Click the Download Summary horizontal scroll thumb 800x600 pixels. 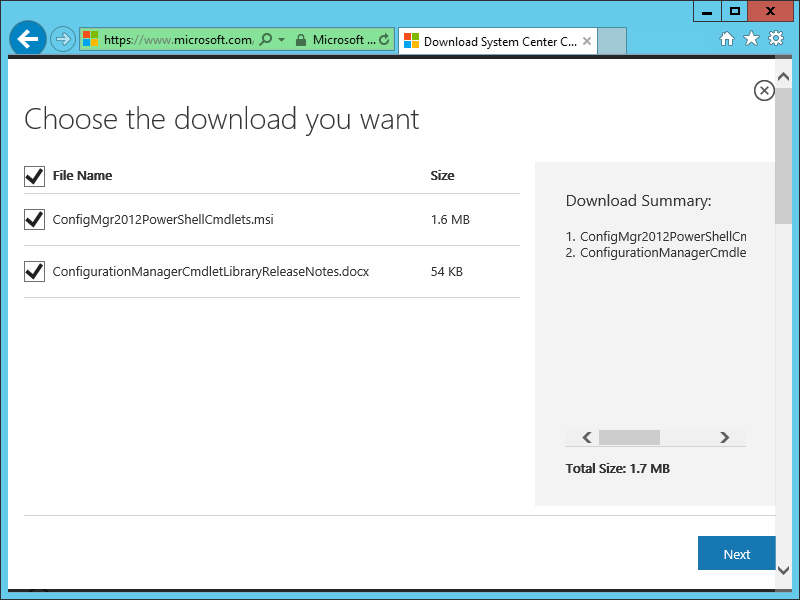[x=629, y=437]
